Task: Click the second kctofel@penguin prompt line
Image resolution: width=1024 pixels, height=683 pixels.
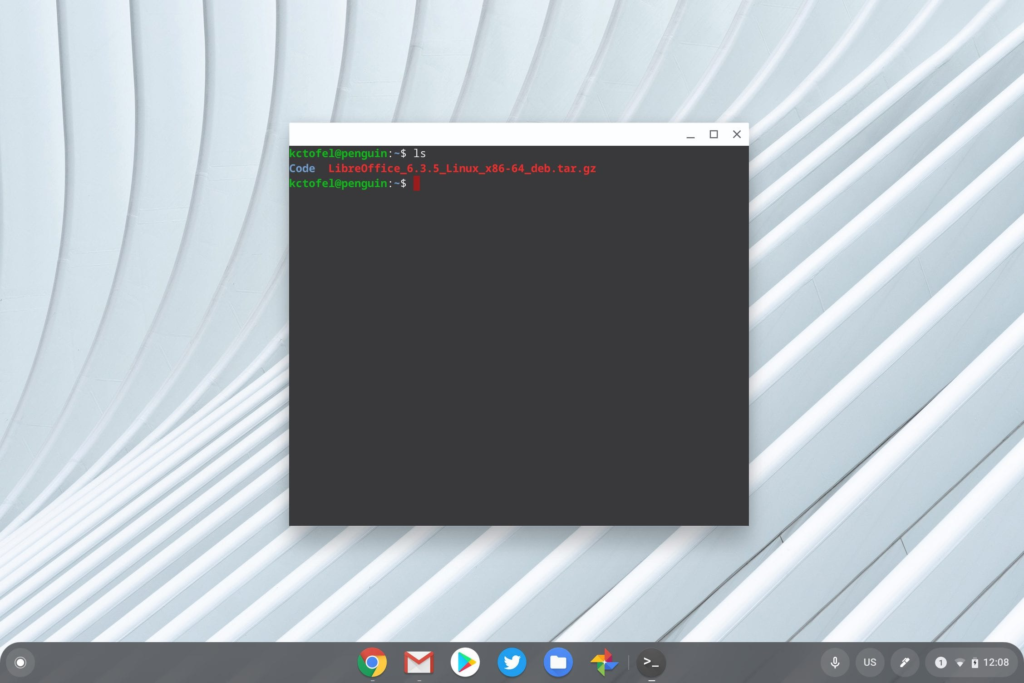Action: (348, 183)
